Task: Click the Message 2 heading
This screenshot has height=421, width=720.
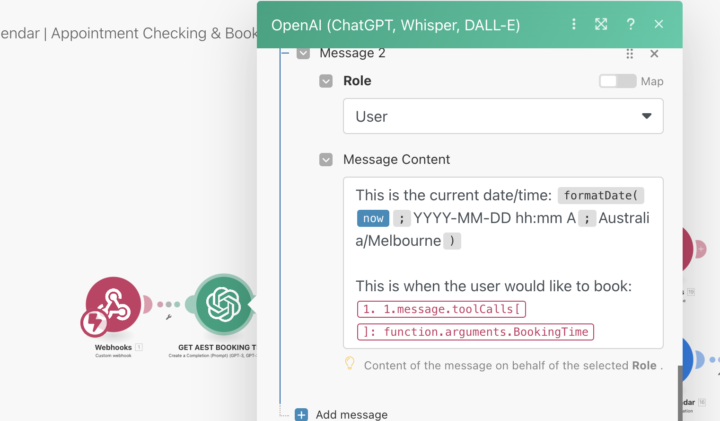Action: tap(352, 53)
